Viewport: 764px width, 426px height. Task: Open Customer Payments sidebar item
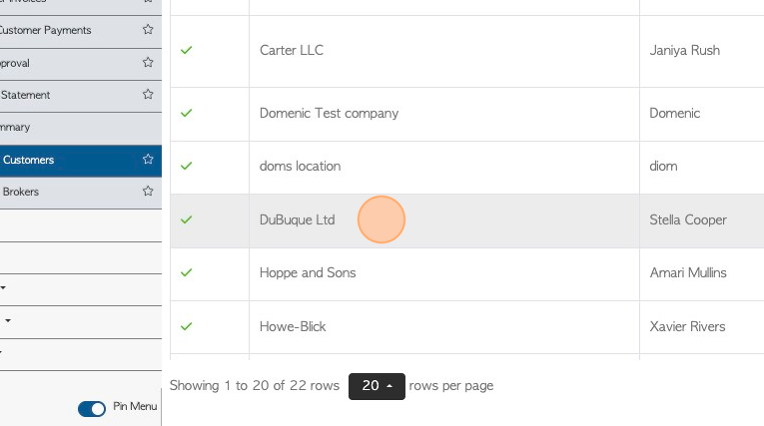tap(46, 30)
